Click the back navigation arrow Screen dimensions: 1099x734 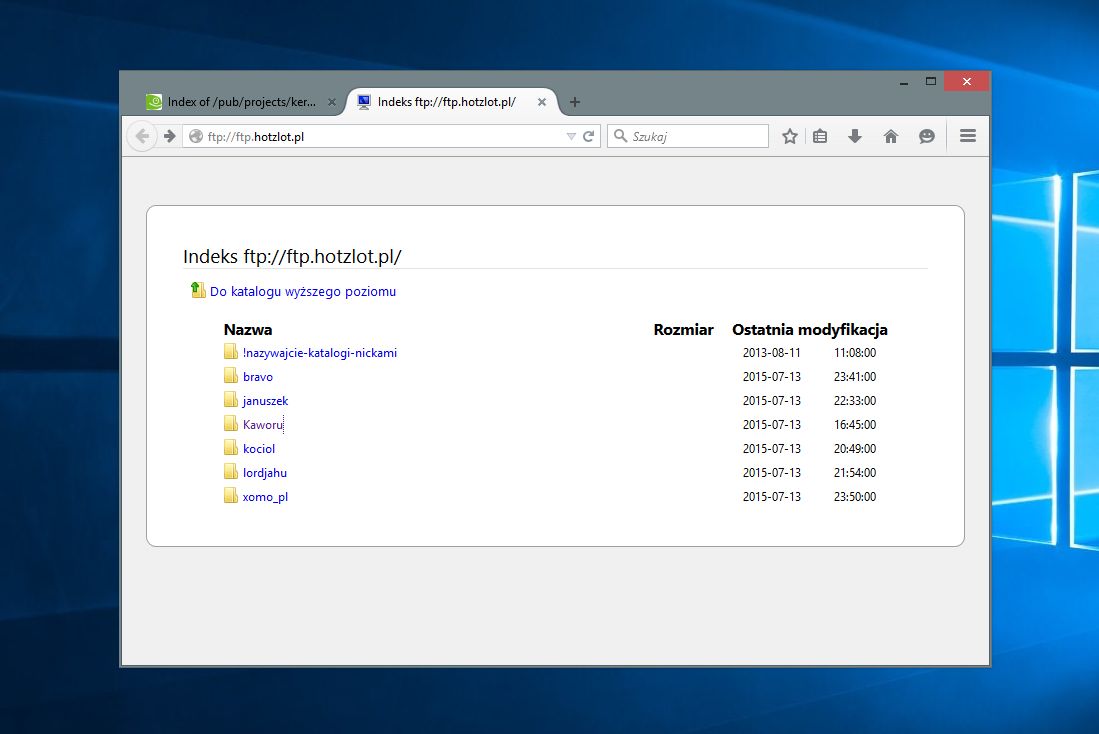(x=143, y=137)
